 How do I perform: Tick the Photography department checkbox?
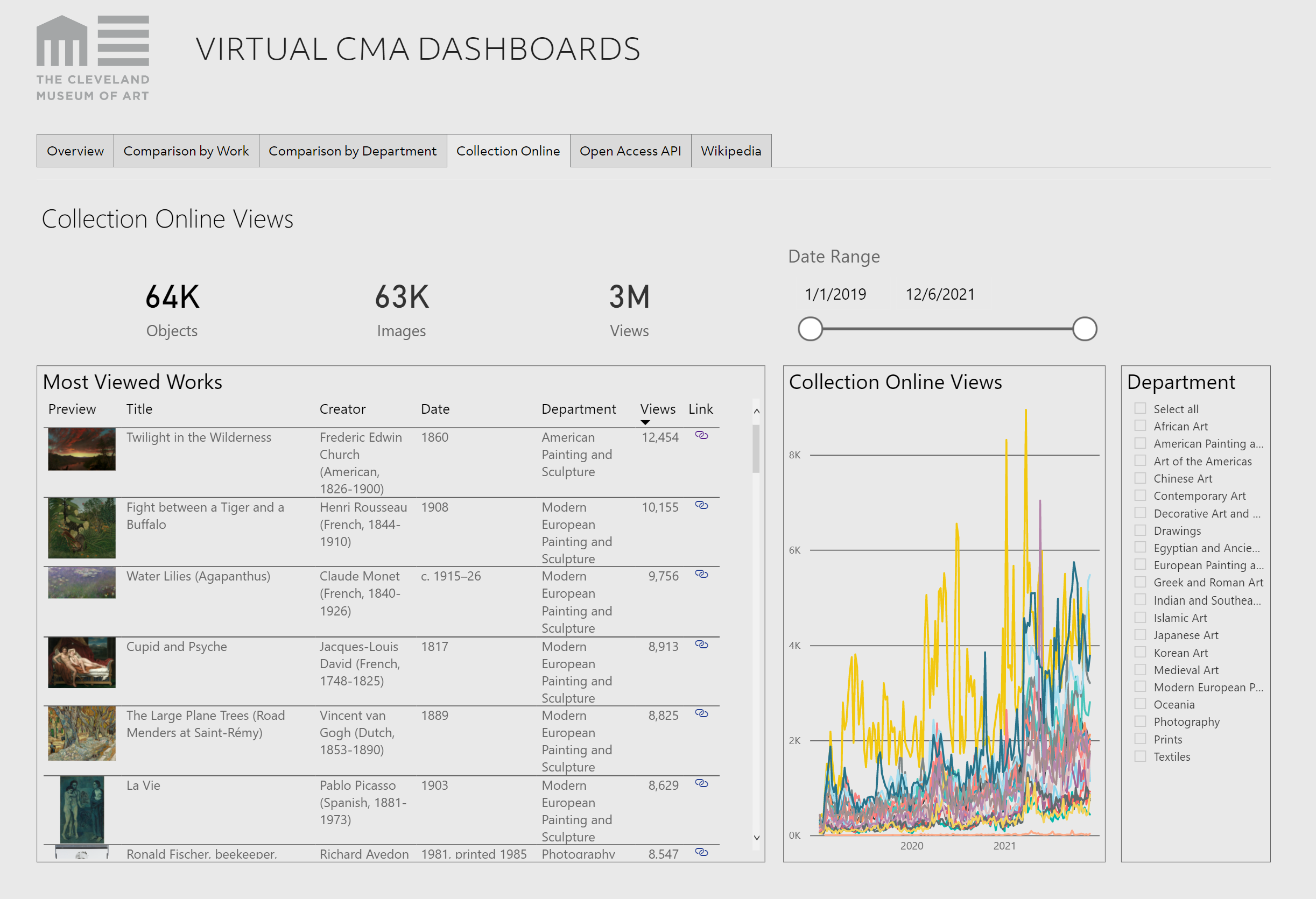click(x=1140, y=722)
